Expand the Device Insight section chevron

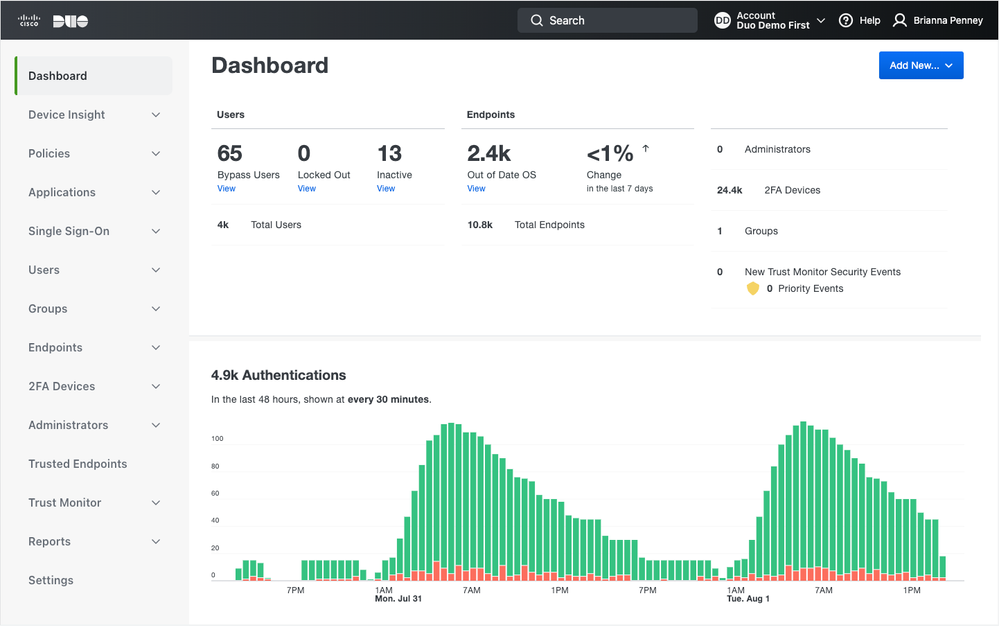pyautogui.click(x=156, y=115)
